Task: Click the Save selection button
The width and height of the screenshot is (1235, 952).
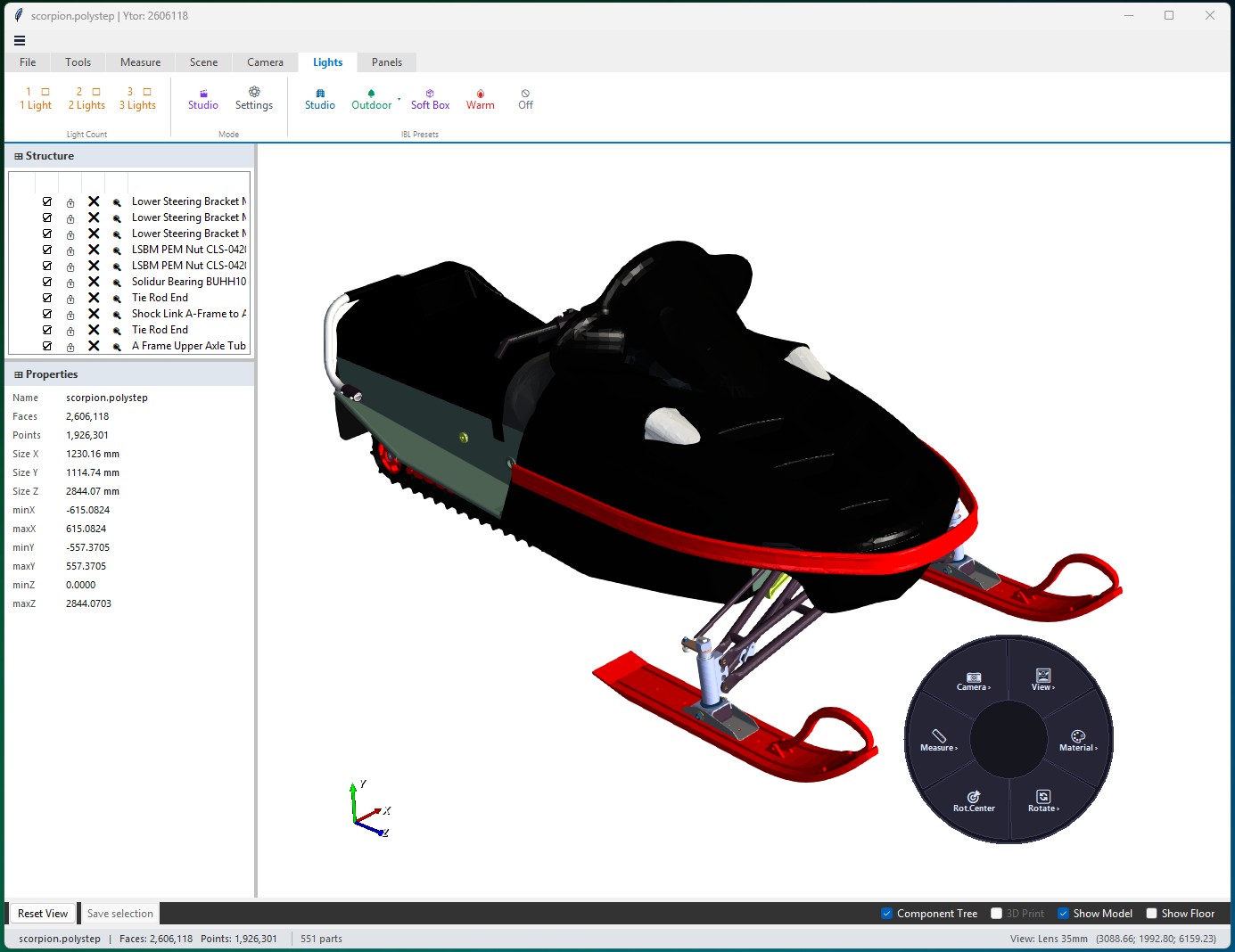Action: coord(120,914)
